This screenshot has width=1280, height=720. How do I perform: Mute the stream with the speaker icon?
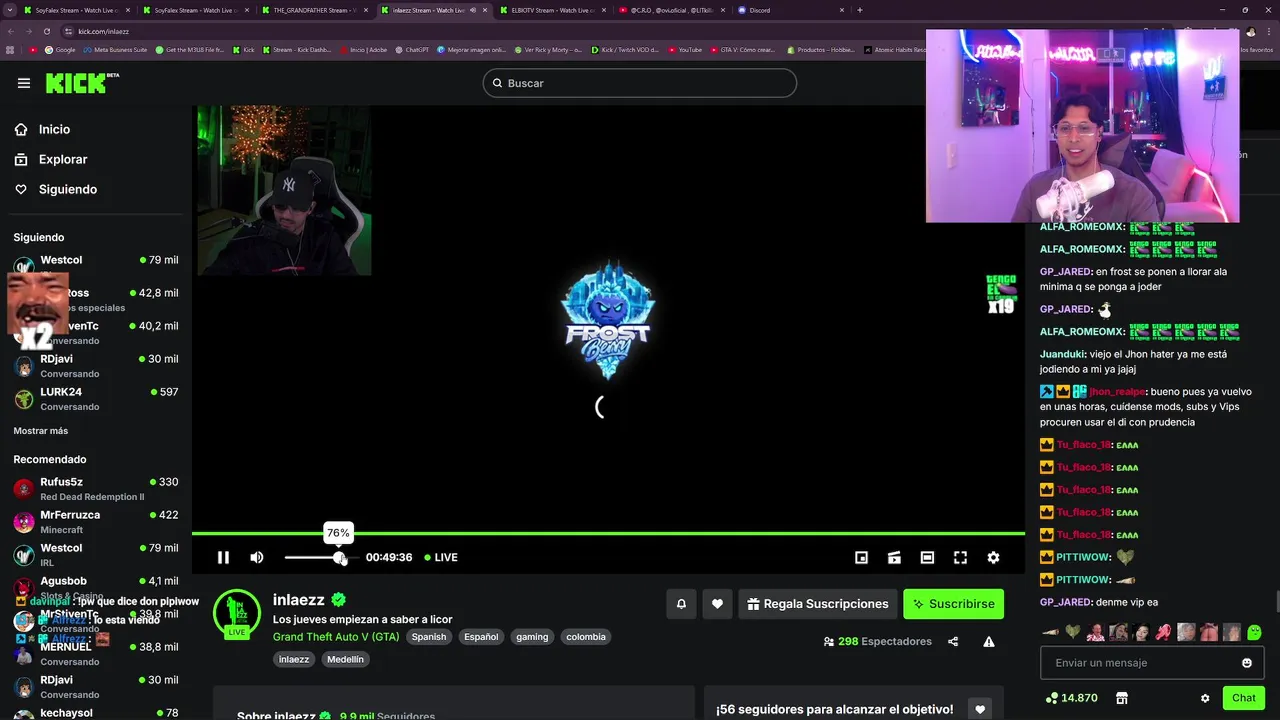257,557
